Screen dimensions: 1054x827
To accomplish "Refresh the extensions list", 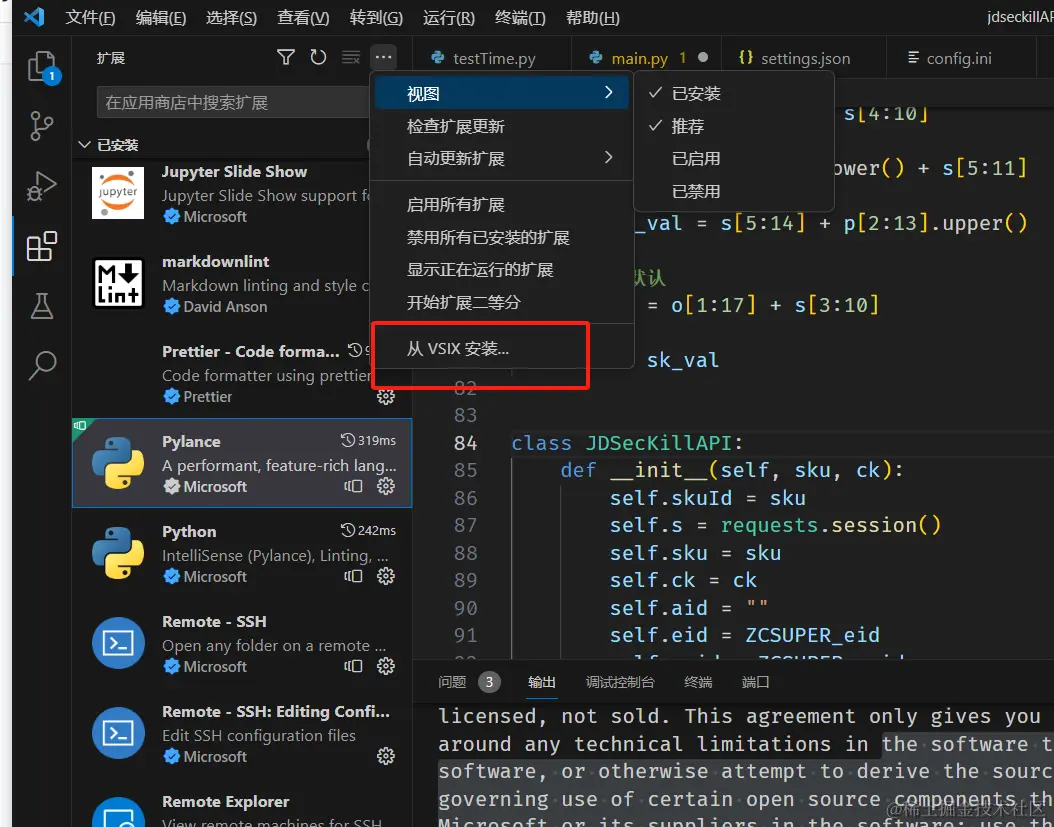I will point(318,57).
